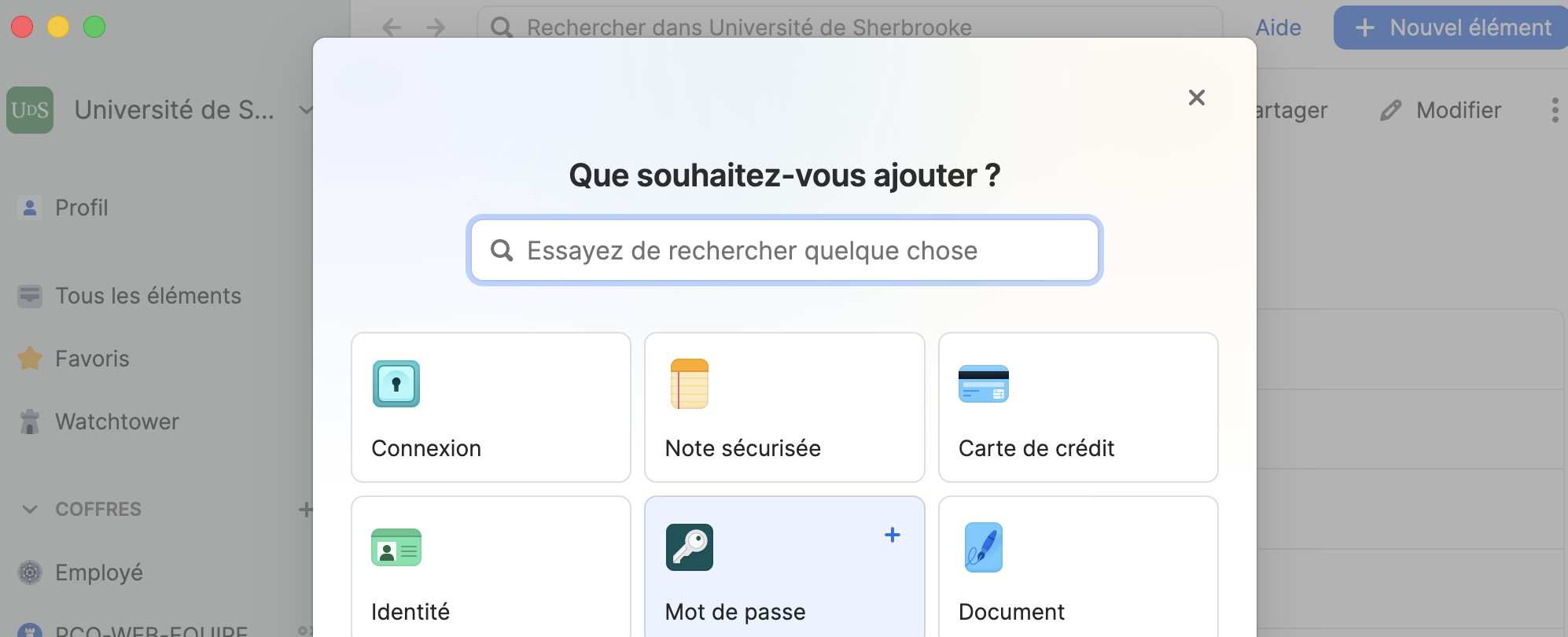The height and width of the screenshot is (637, 1568).
Task: Choose the Mot de passe key icon
Action: click(x=689, y=547)
